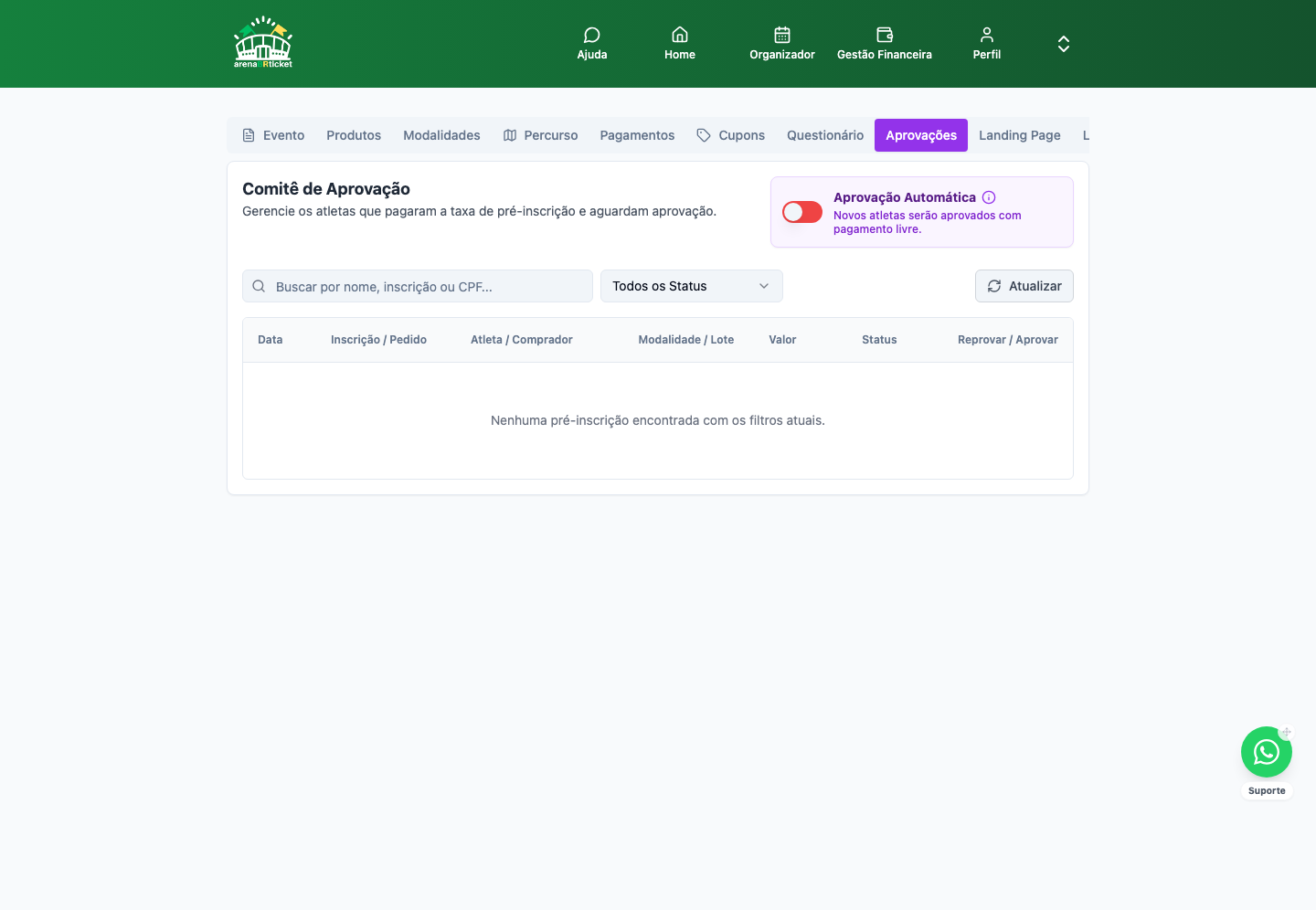Image resolution: width=1316 pixels, height=910 pixels.
Task: Click the Modalidade / Lote column header
Action: click(x=686, y=340)
